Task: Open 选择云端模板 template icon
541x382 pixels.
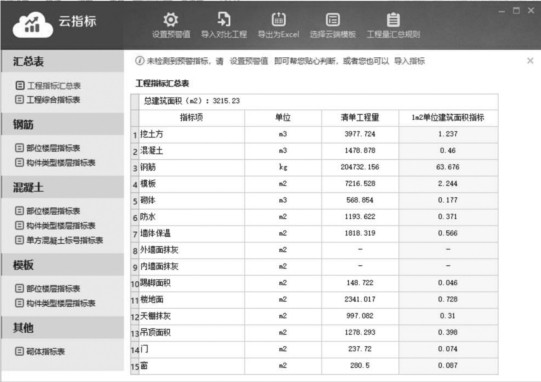Action: [x=333, y=20]
